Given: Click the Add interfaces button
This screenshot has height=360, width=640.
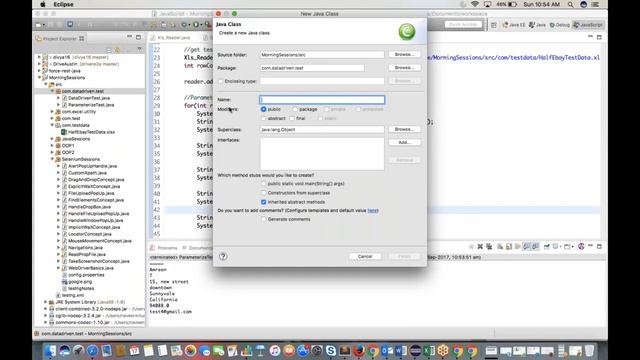Looking at the screenshot, I should (x=404, y=142).
